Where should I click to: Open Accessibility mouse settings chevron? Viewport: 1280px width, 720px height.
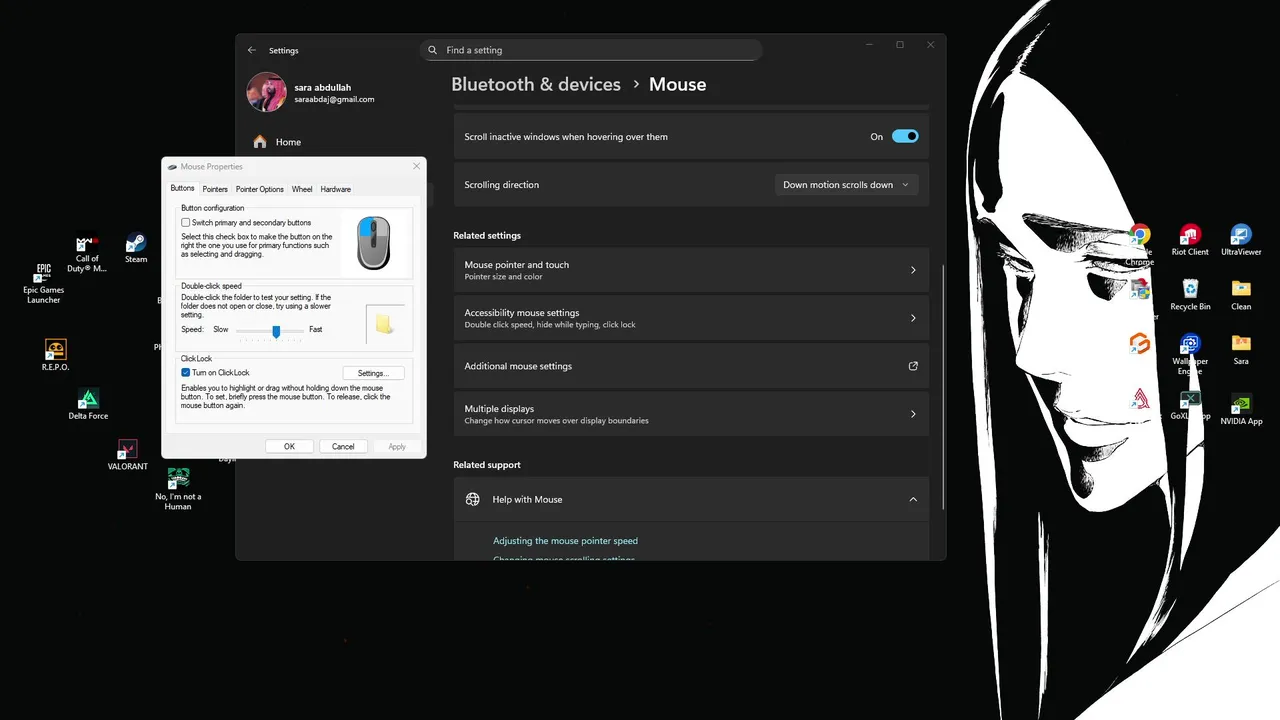(913, 318)
